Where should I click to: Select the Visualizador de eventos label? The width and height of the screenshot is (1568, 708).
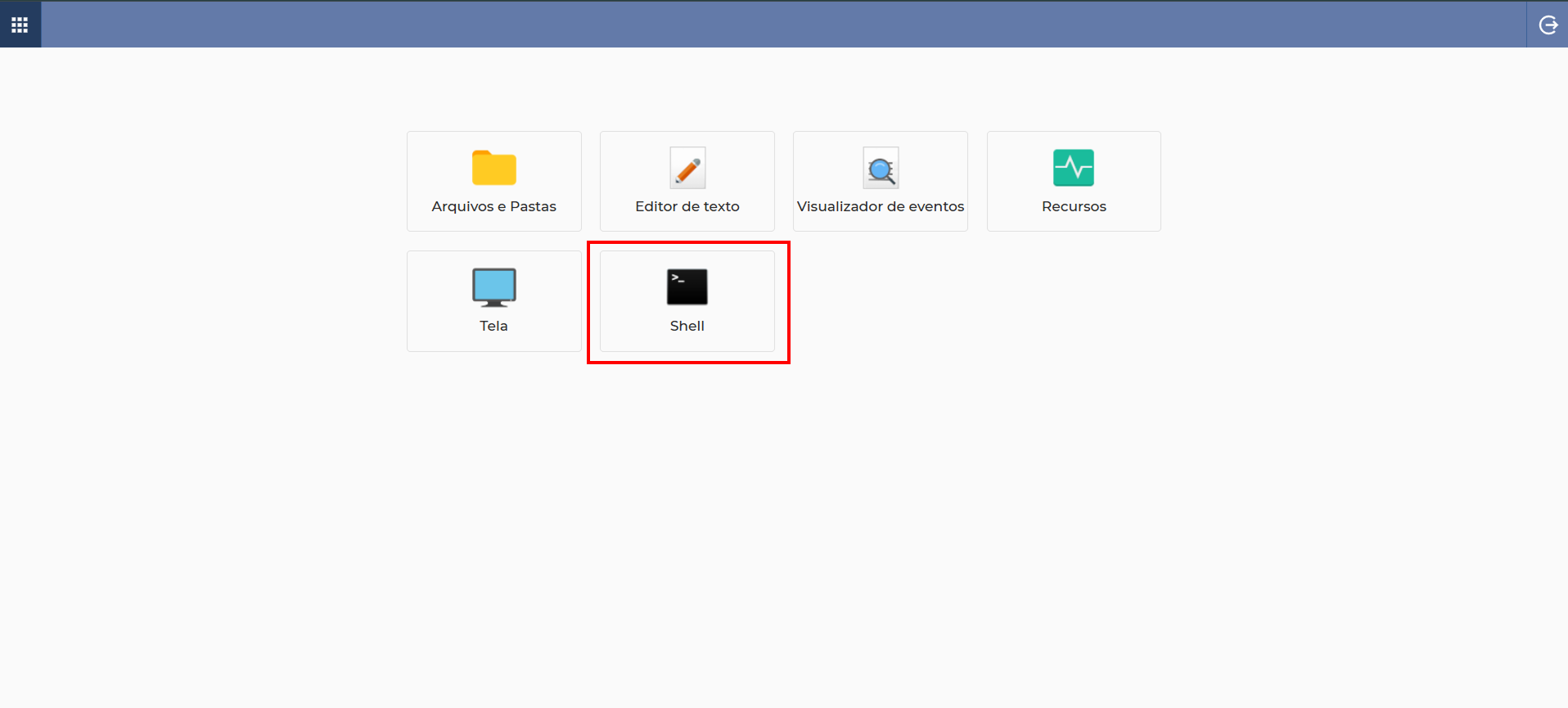pyautogui.click(x=881, y=206)
